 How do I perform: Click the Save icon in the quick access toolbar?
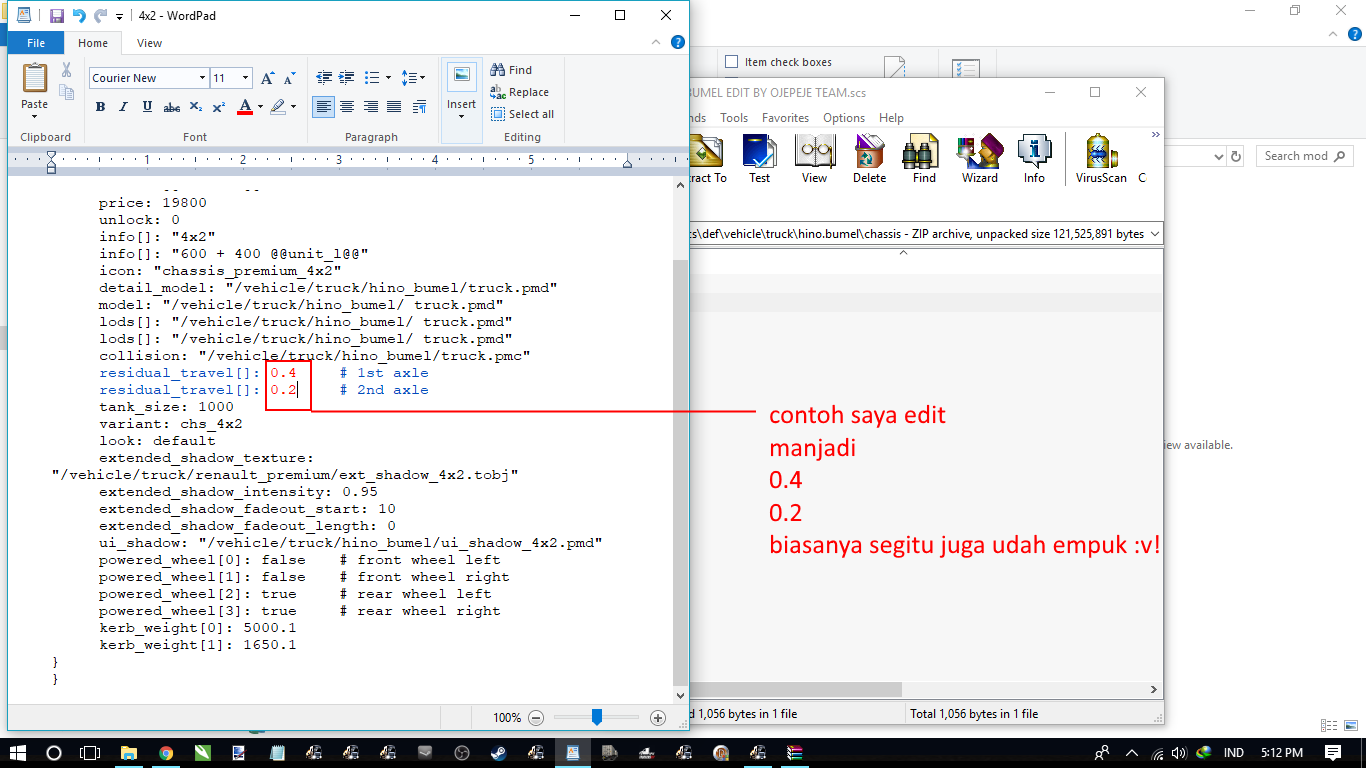pyautogui.click(x=56, y=16)
